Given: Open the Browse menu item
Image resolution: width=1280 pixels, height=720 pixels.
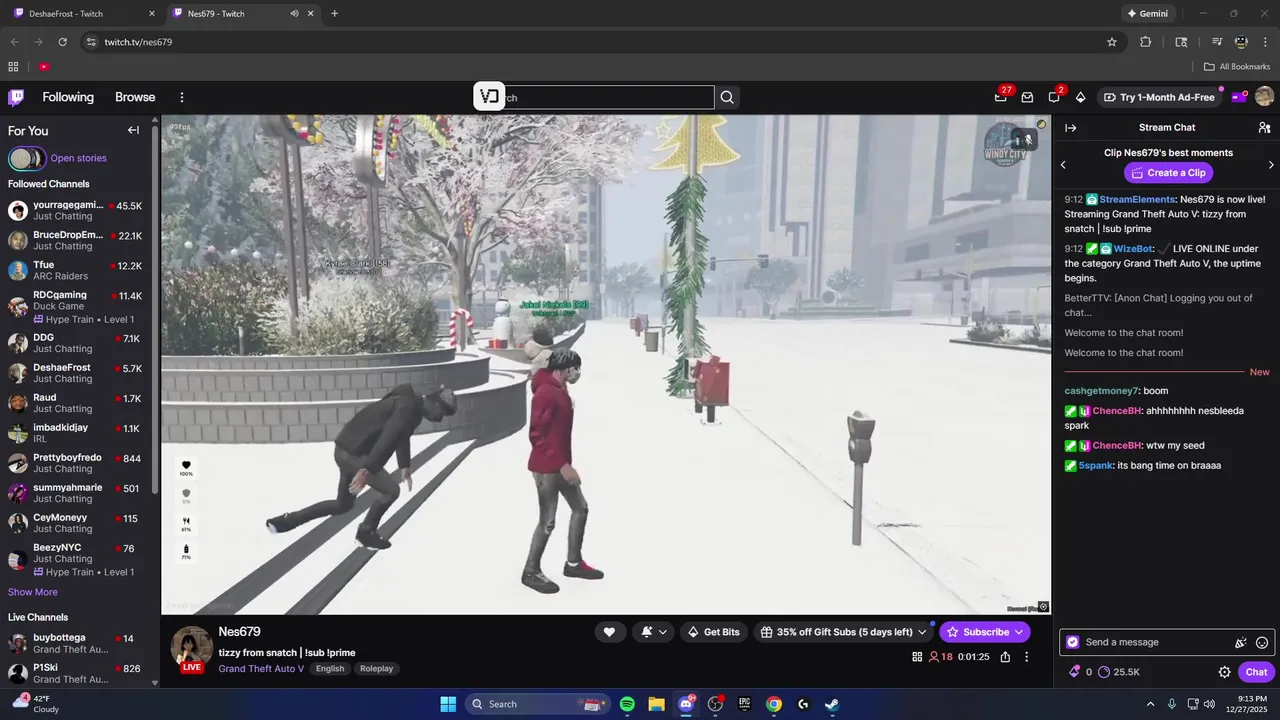Looking at the screenshot, I should (135, 97).
